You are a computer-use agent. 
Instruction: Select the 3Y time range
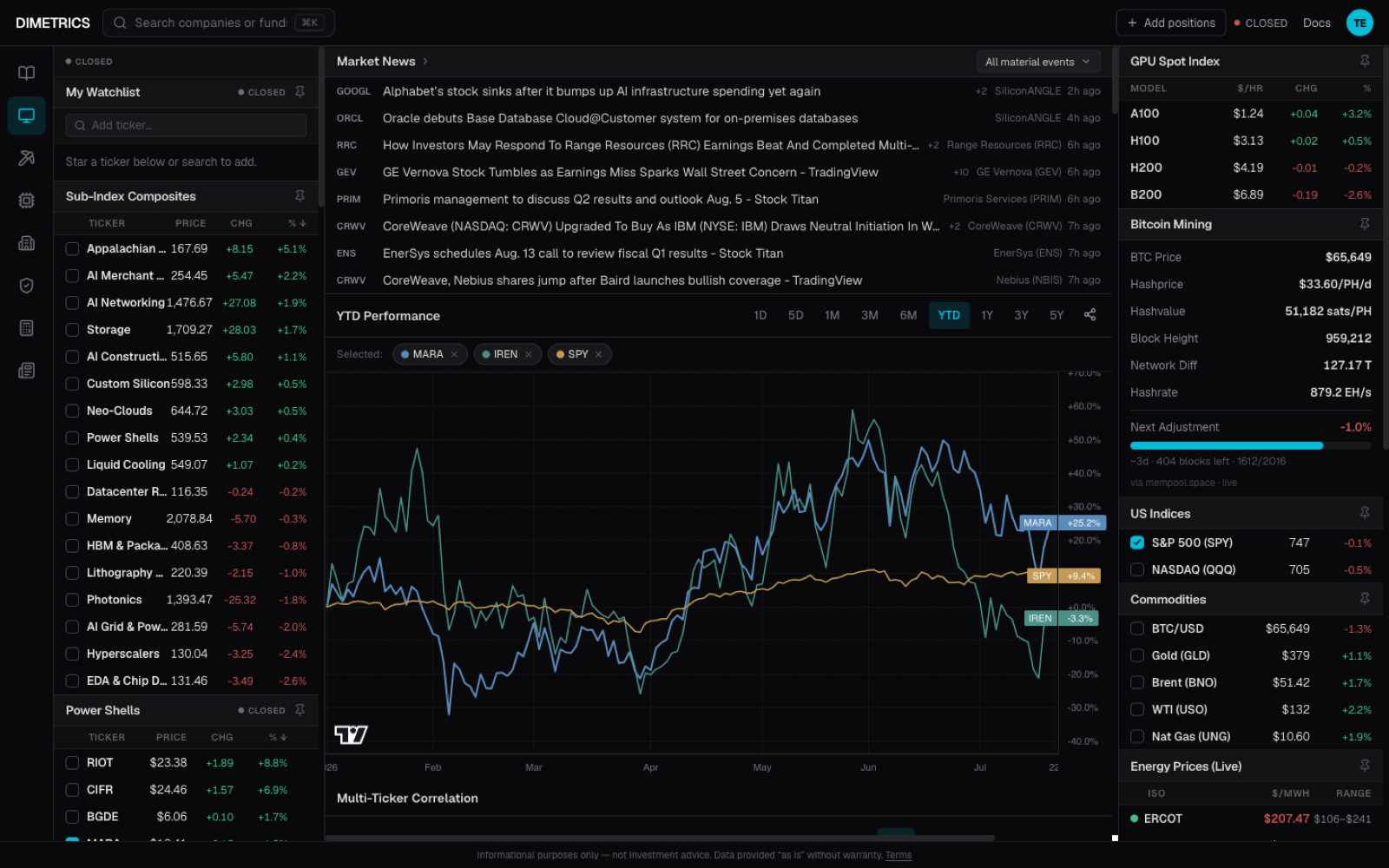[x=1021, y=315]
